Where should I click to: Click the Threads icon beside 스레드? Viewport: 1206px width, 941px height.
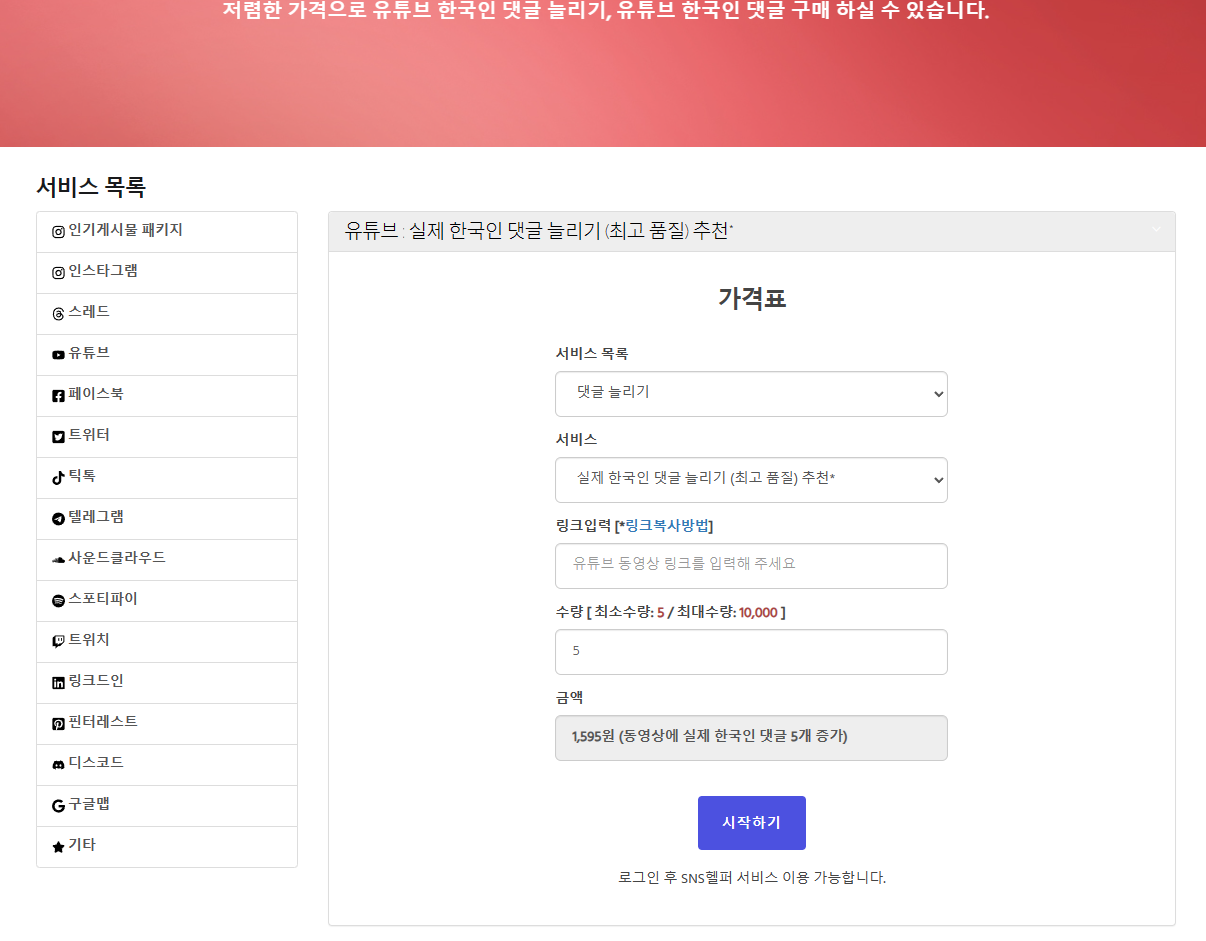tap(58, 313)
